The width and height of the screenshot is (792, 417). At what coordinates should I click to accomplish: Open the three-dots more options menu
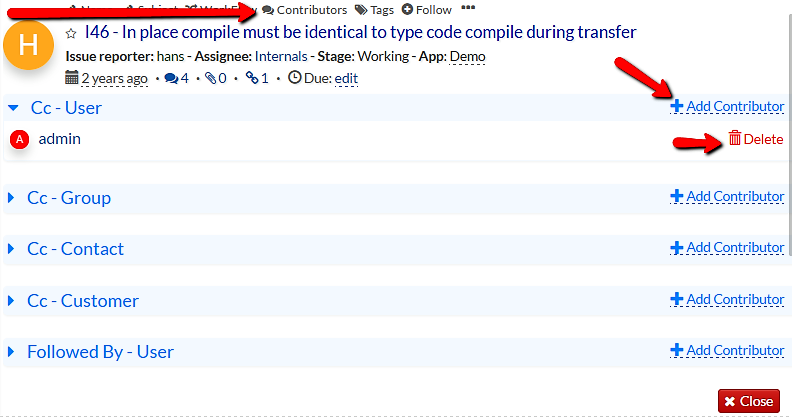pos(468,9)
